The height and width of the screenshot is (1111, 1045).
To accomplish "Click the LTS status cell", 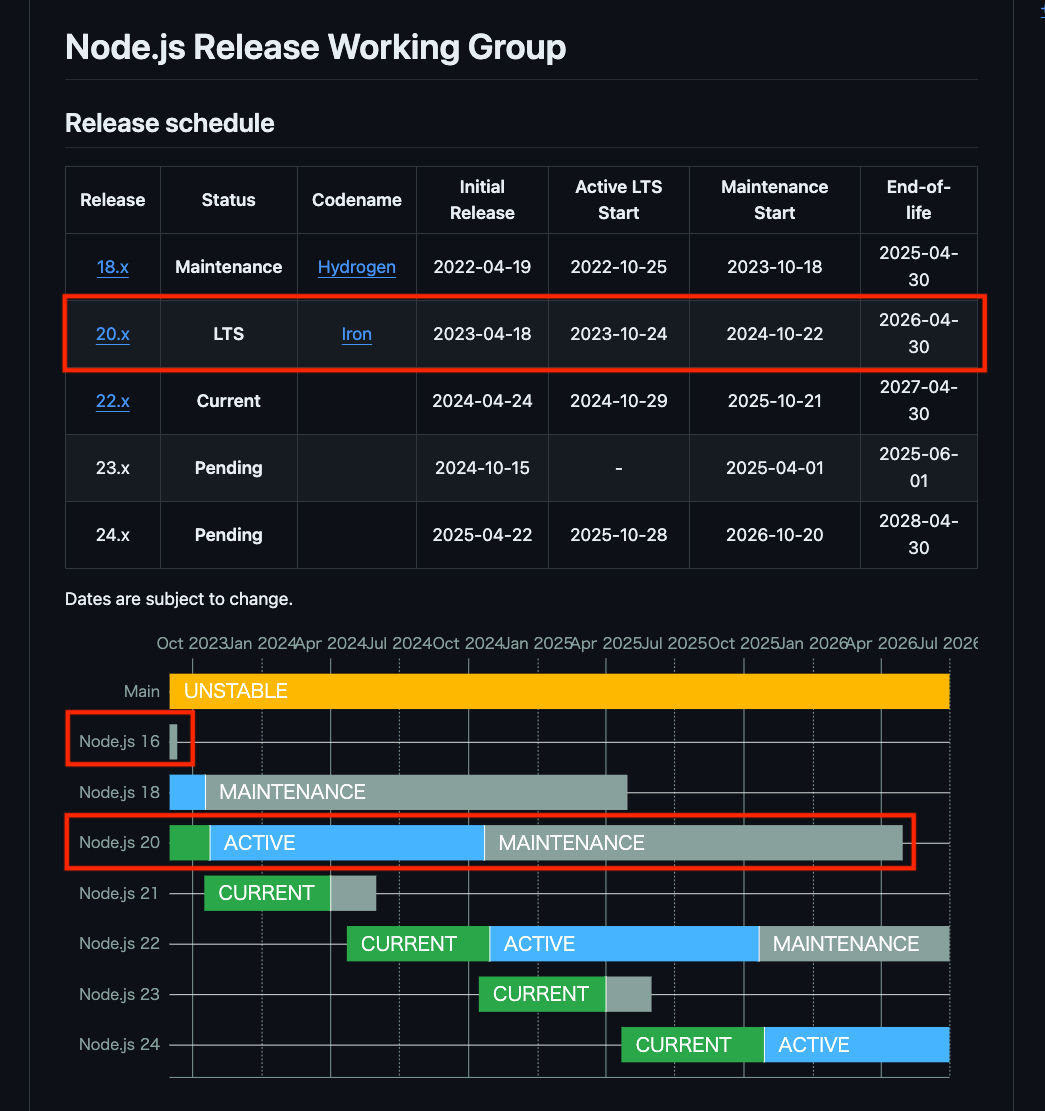I will (x=228, y=334).
